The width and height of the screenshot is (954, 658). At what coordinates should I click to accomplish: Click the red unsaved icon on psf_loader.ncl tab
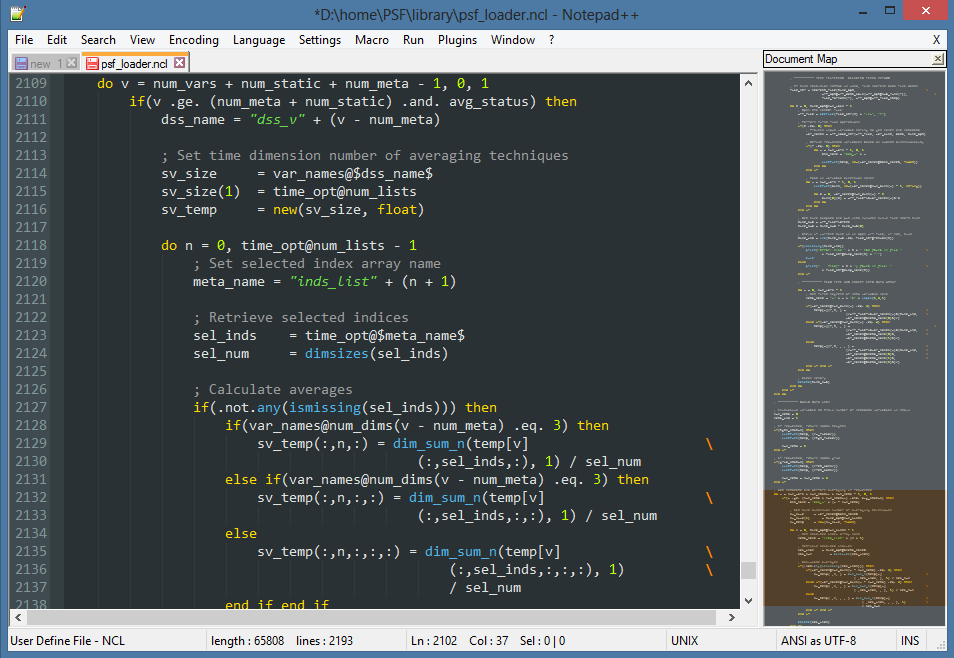point(92,63)
